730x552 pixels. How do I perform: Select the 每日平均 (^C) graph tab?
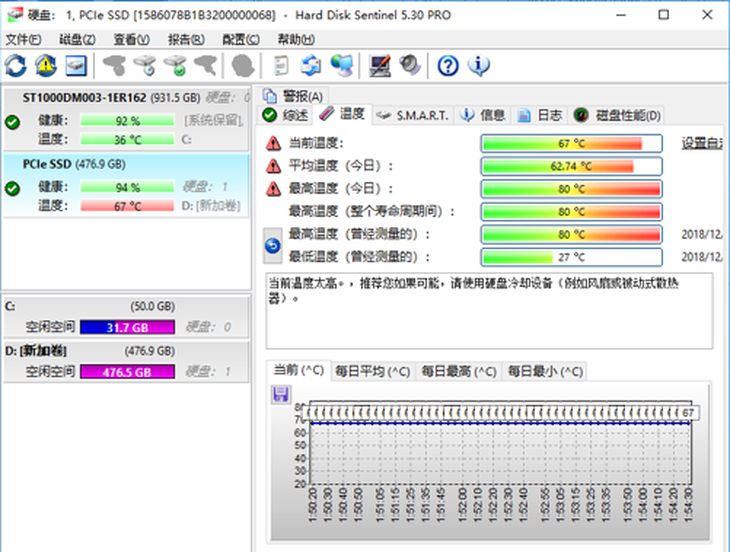372,371
